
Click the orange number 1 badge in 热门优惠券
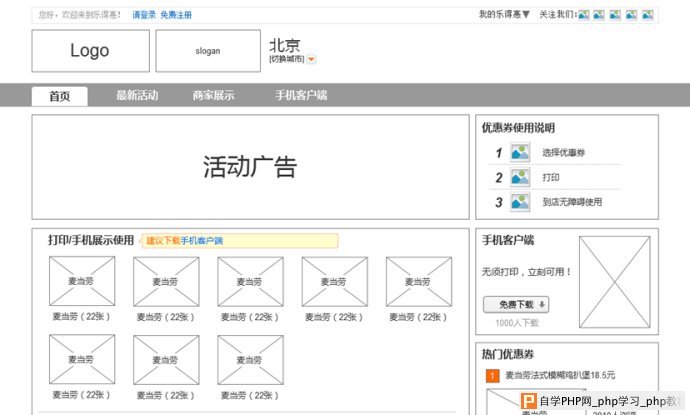[492, 376]
